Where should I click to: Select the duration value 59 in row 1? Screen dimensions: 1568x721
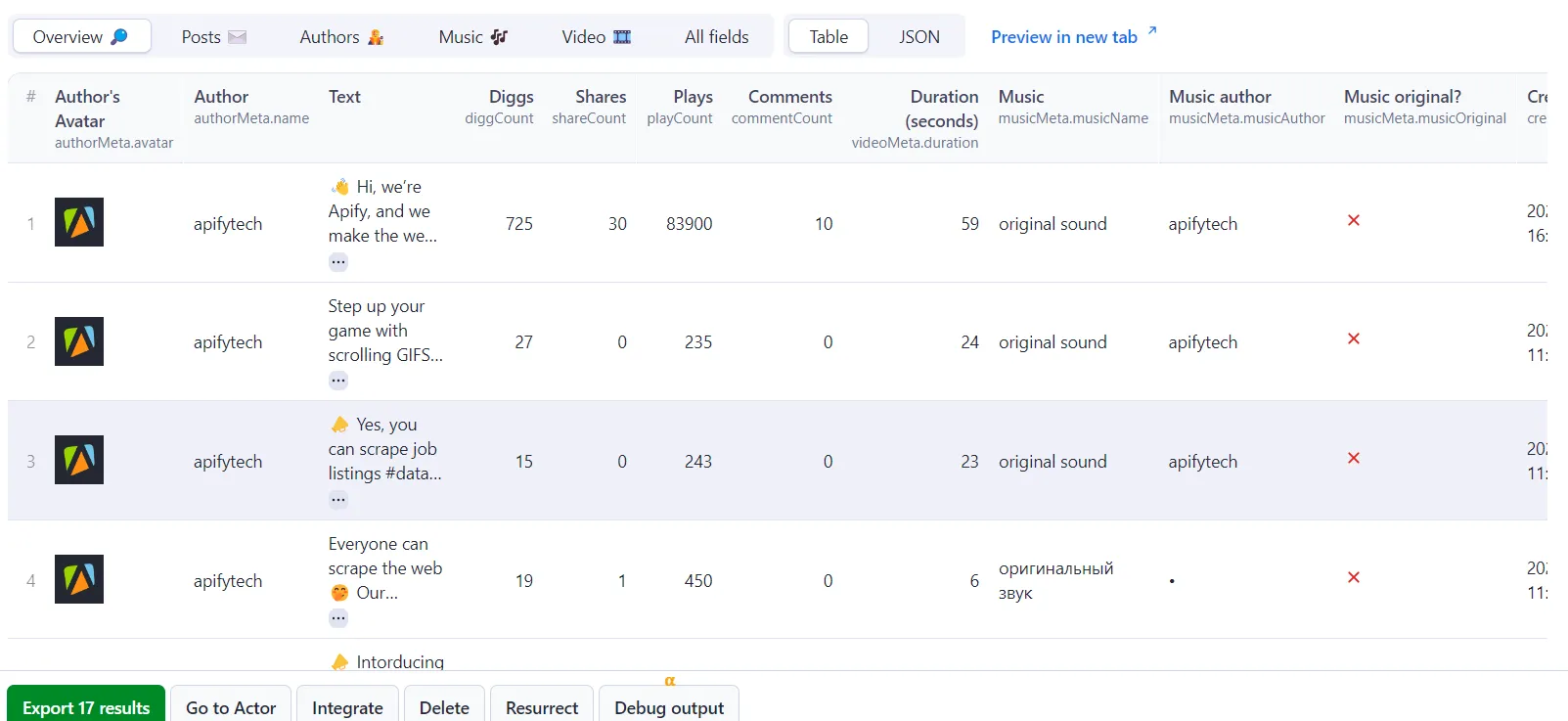coord(969,224)
